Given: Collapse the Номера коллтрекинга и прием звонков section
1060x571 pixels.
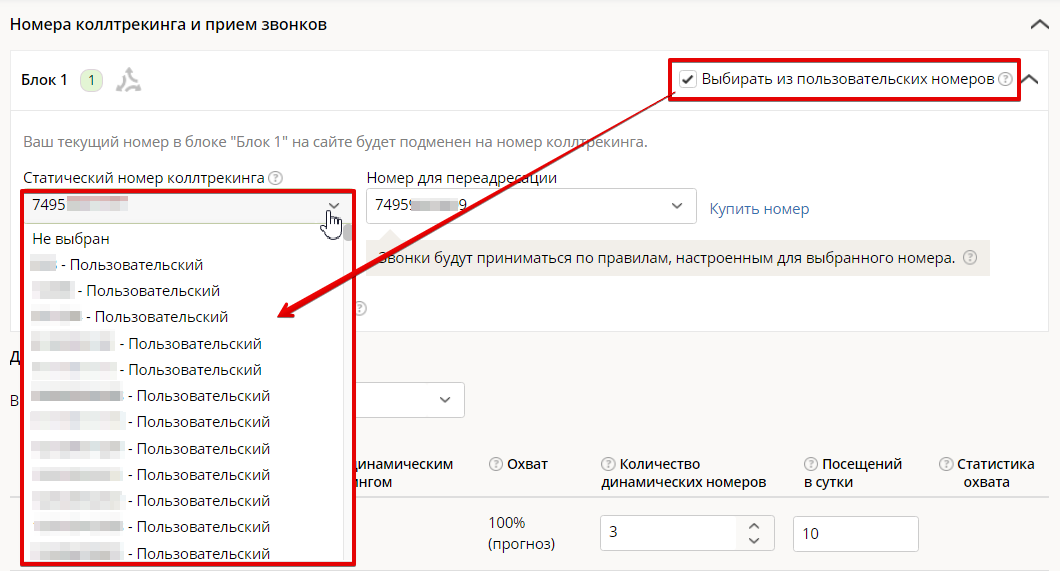Looking at the screenshot, I should pos(1040,25).
